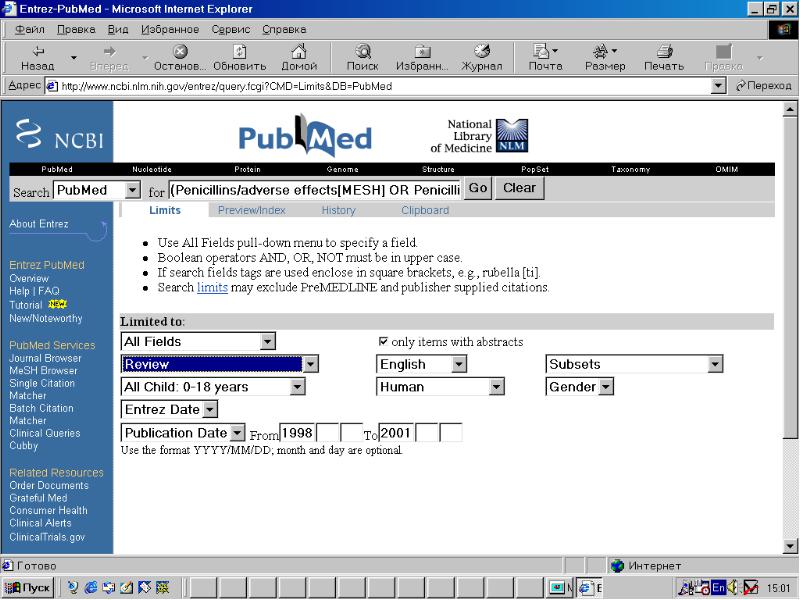Click the Переход go button beside address
The height and width of the screenshot is (600, 800).
point(763,86)
